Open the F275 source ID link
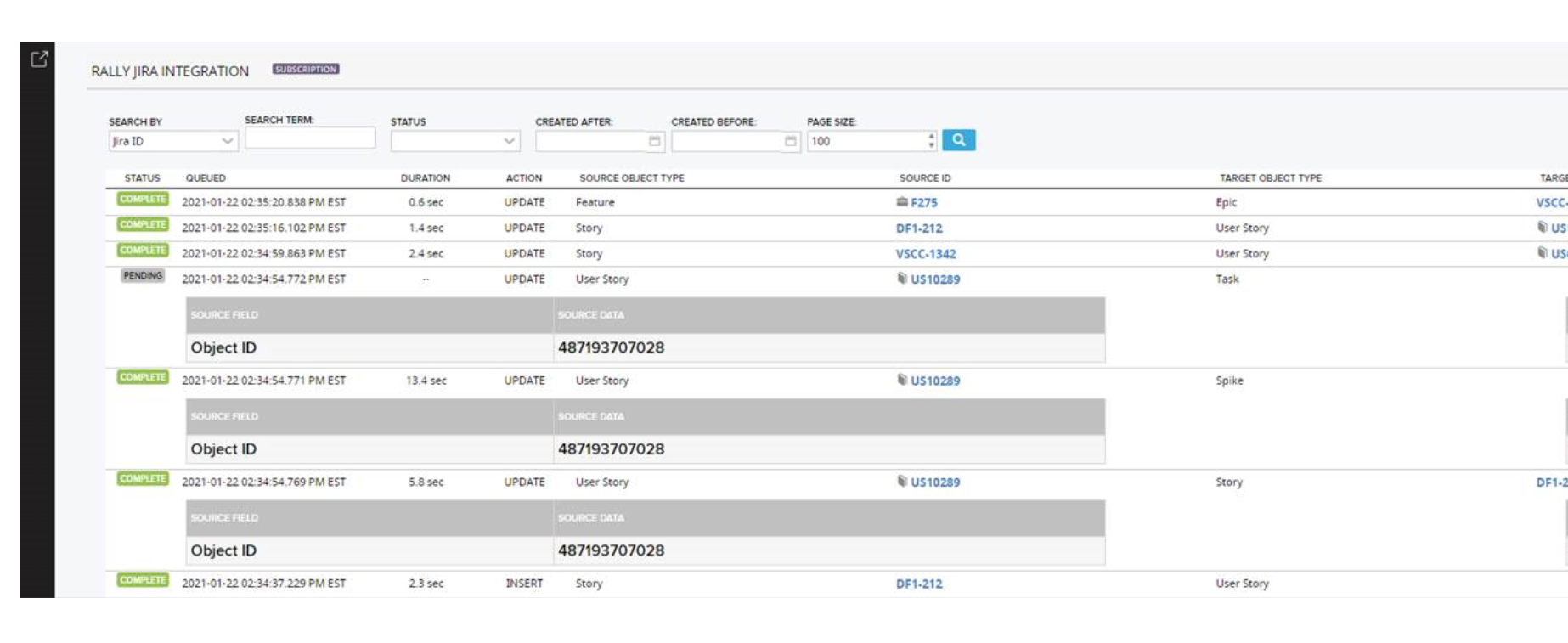The width and height of the screenshot is (1568, 643). (x=924, y=203)
